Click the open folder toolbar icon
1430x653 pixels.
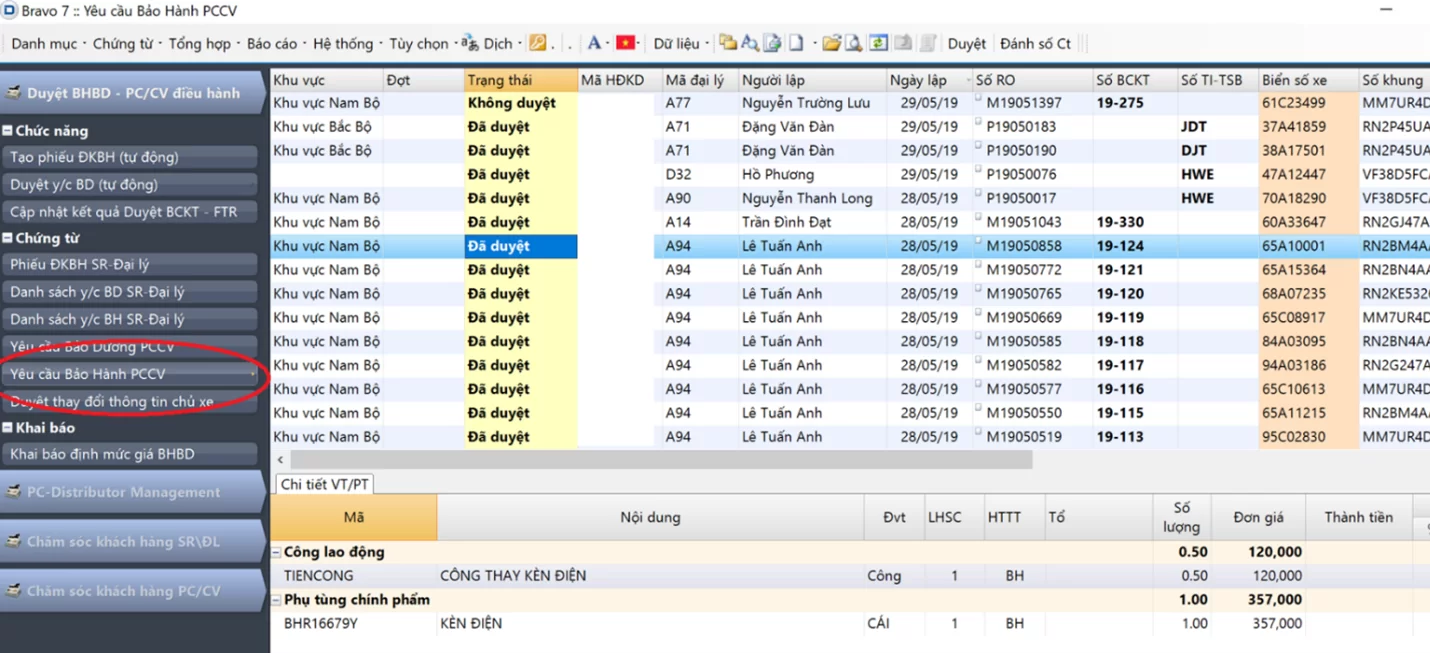click(x=830, y=43)
